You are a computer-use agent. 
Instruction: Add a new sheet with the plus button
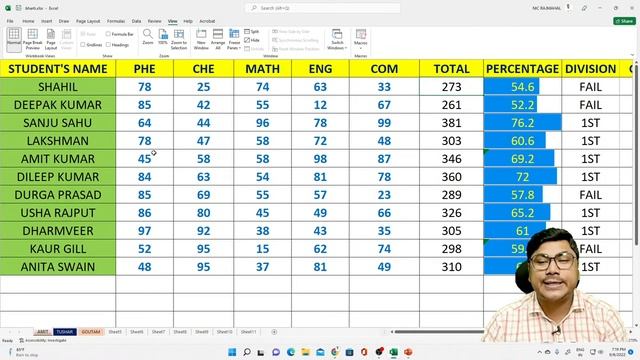tap(274, 332)
